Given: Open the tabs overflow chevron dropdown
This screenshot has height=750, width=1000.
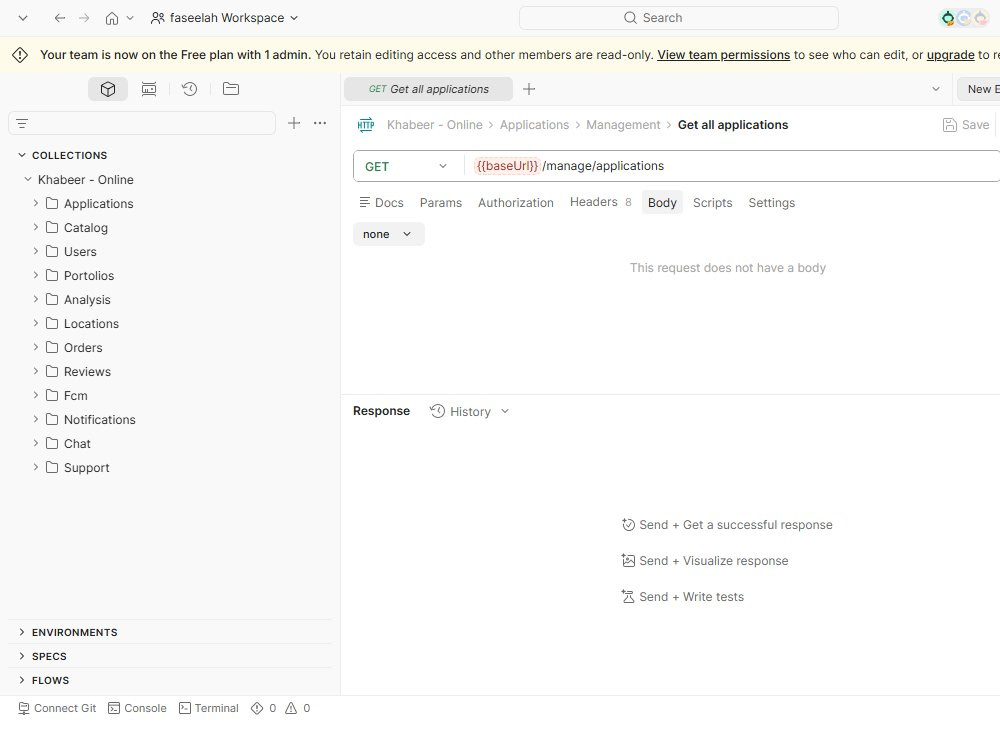Looking at the screenshot, I should [936, 89].
